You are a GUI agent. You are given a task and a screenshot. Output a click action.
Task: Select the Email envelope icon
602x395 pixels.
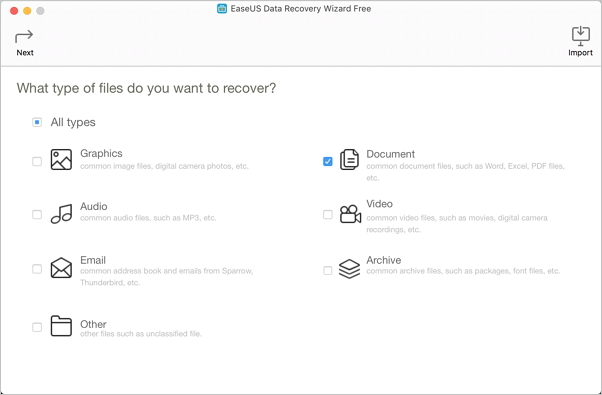click(x=61, y=268)
